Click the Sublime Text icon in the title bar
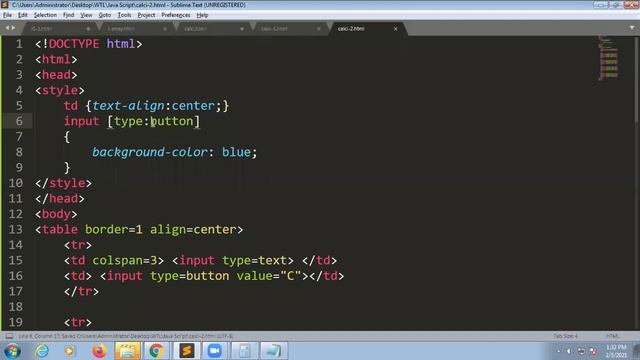This screenshot has height=360, width=640. tap(5, 5)
